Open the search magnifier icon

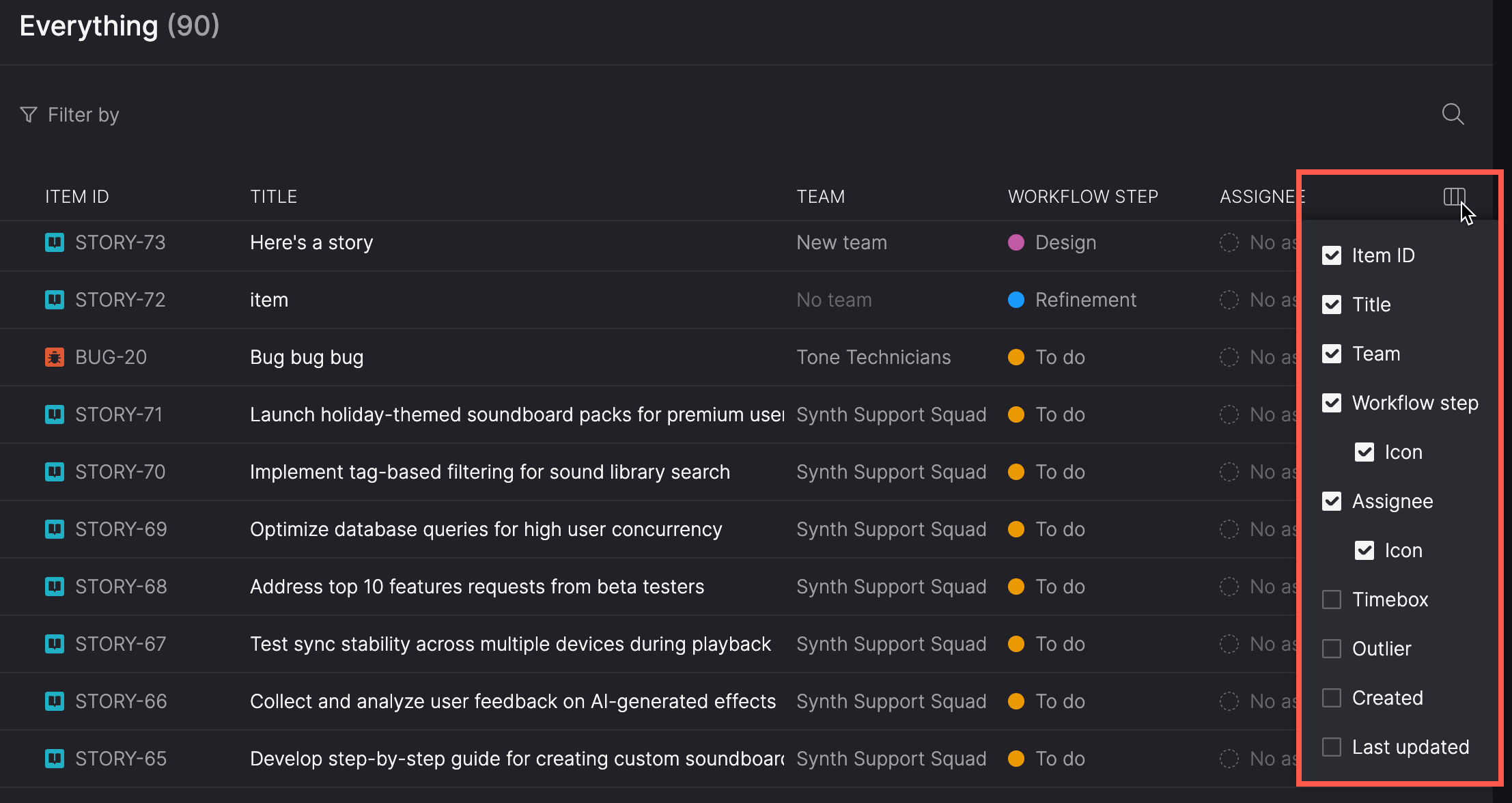pos(1453,114)
